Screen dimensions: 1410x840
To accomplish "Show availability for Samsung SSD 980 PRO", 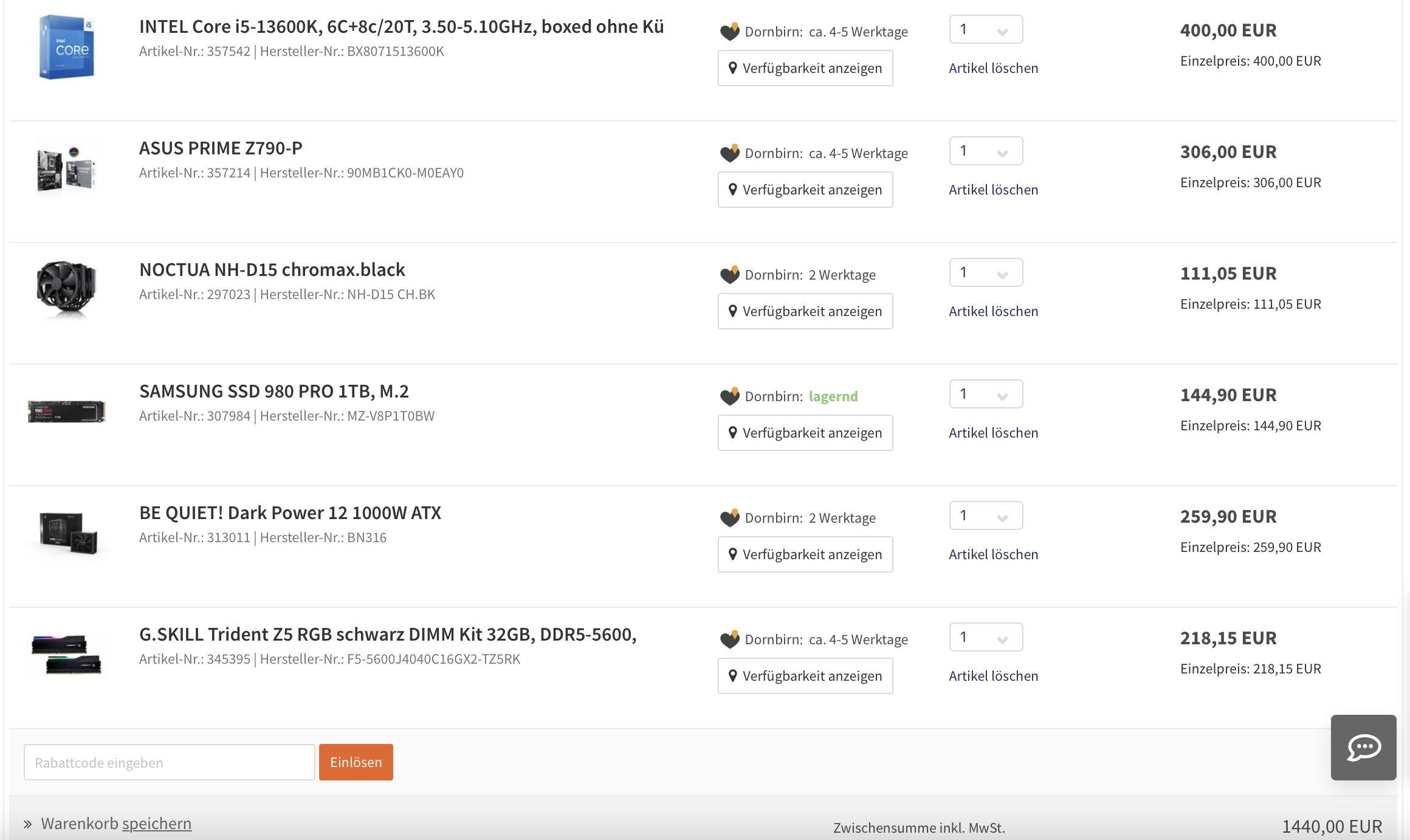I will 805,433.
